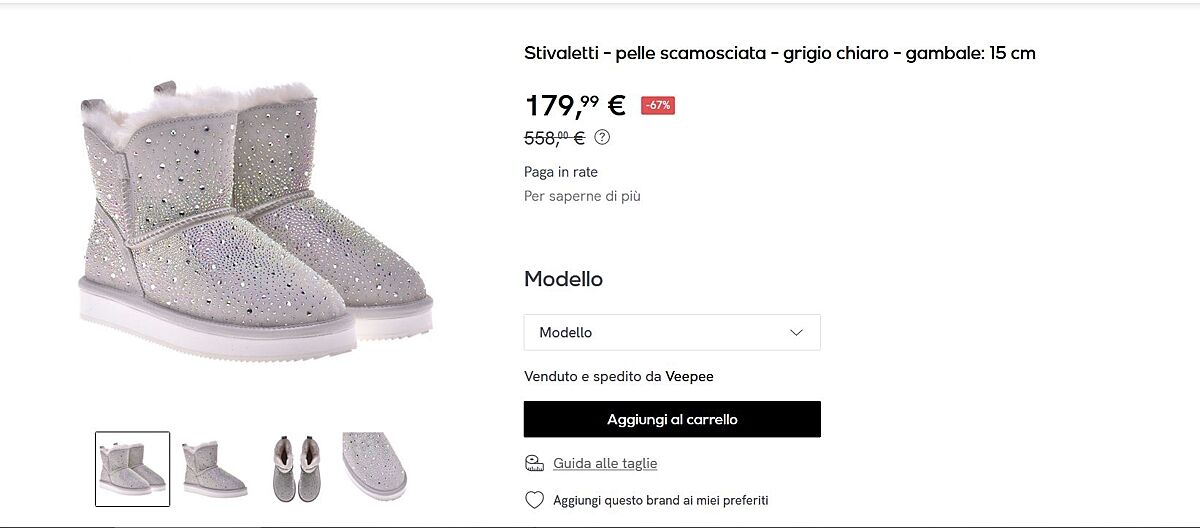Show the top-view boots thumbnail
Screen dimensions: 1200x528
pos(296,468)
